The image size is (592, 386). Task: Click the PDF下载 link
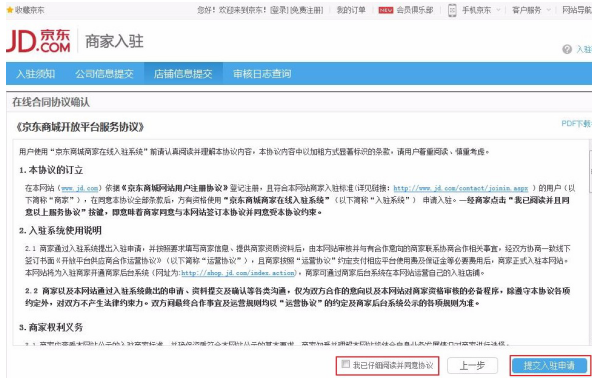coord(576,124)
